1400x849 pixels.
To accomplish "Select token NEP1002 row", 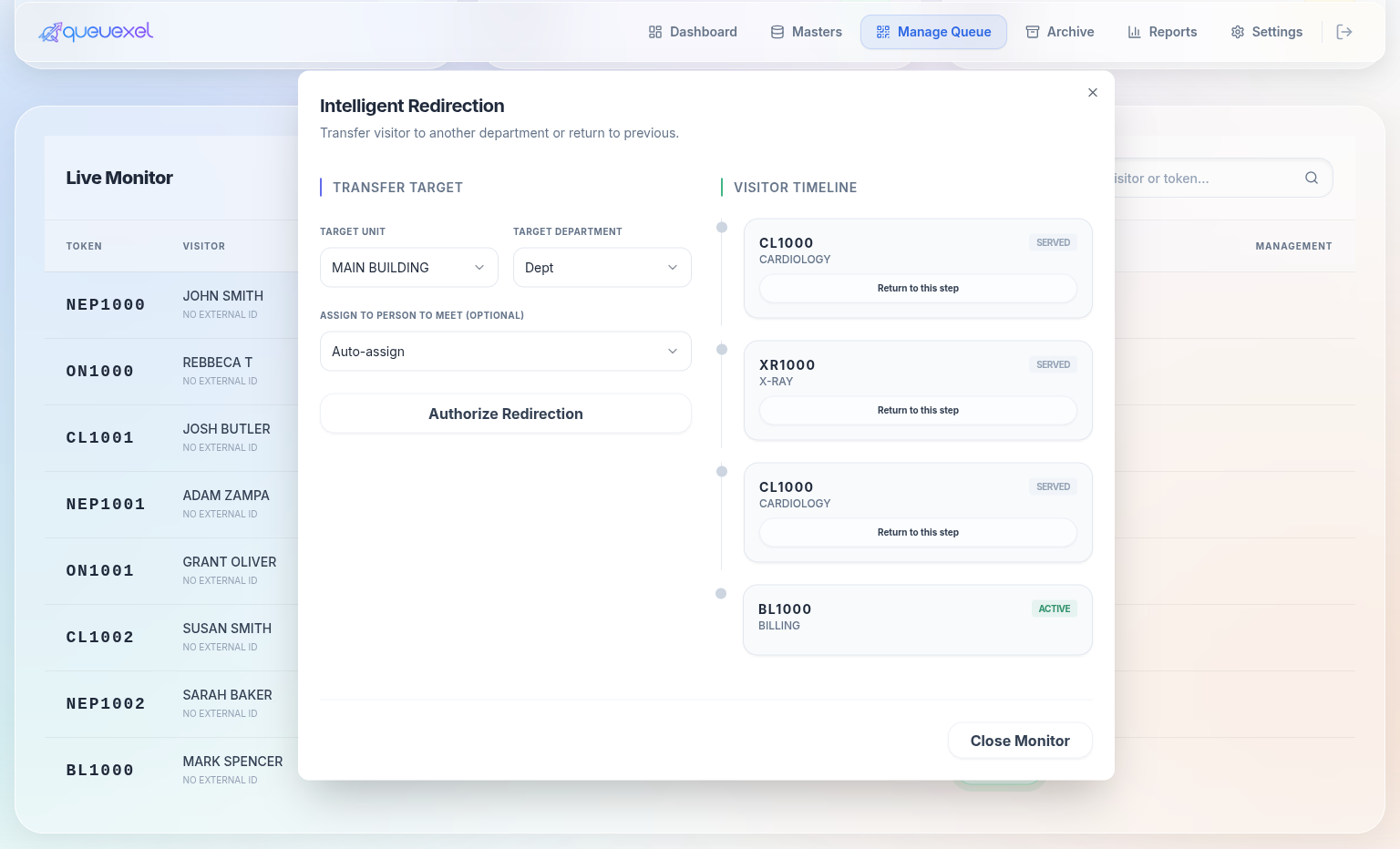I will [106, 704].
